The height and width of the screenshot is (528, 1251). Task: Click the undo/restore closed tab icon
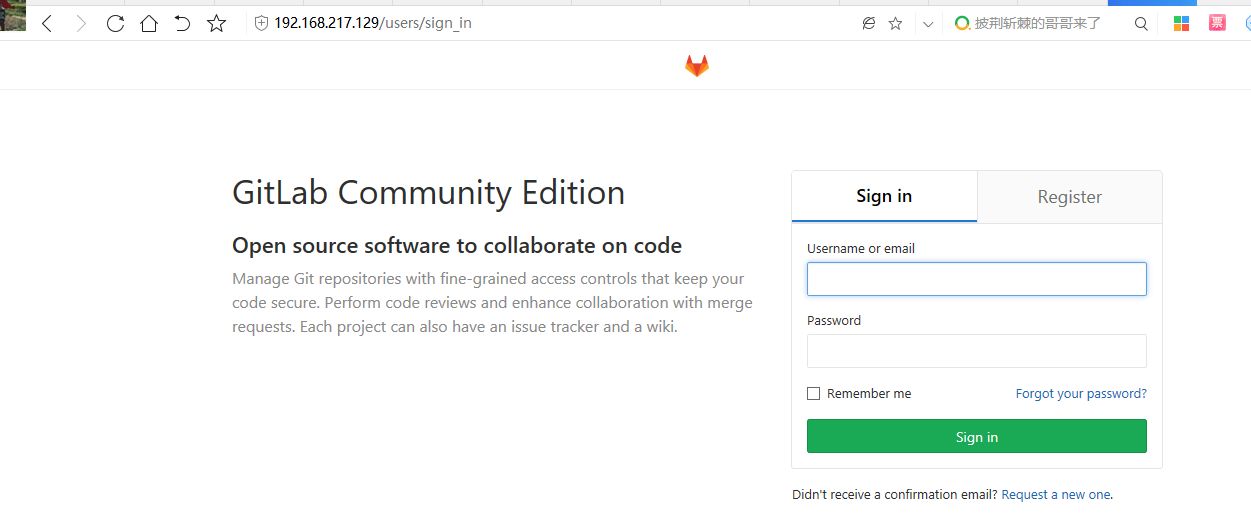(182, 23)
